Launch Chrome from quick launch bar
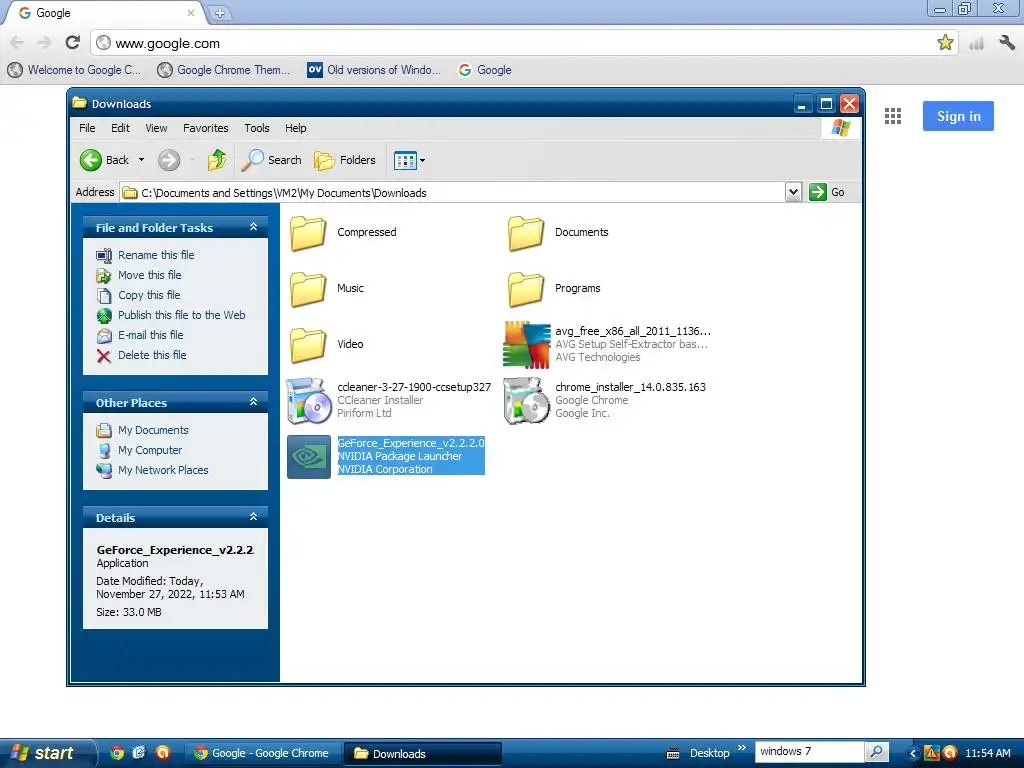The image size is (1024, 768). point(117,753)
